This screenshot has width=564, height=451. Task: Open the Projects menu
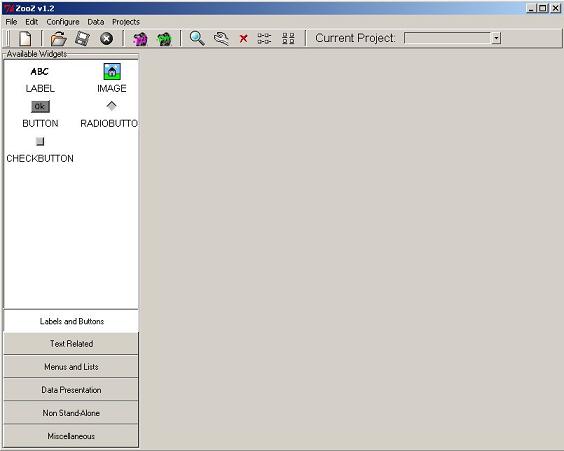pos(126,22)
